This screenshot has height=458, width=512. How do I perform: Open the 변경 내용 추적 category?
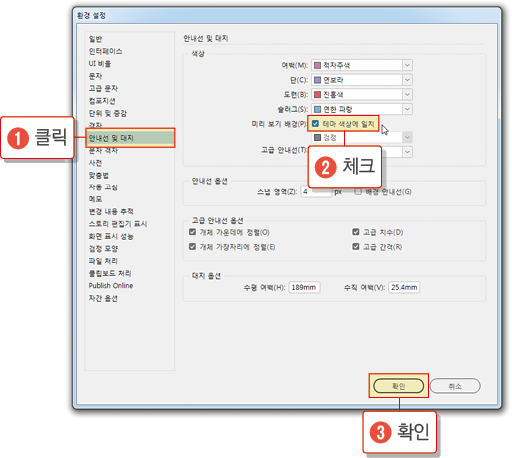pyautogui.click(x=111, y=212)
